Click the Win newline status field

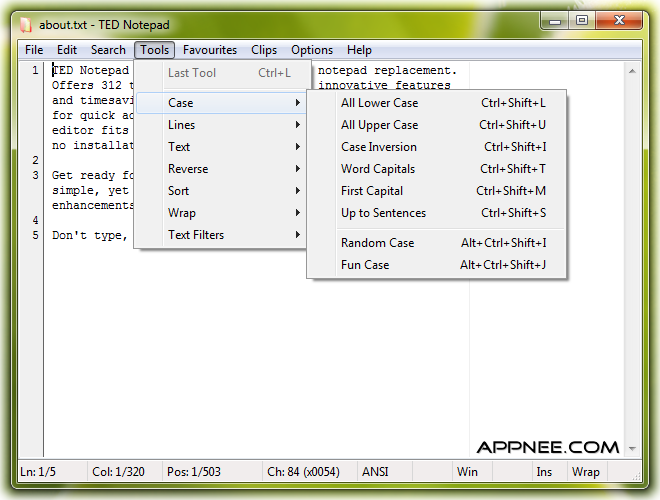[472, 472]
